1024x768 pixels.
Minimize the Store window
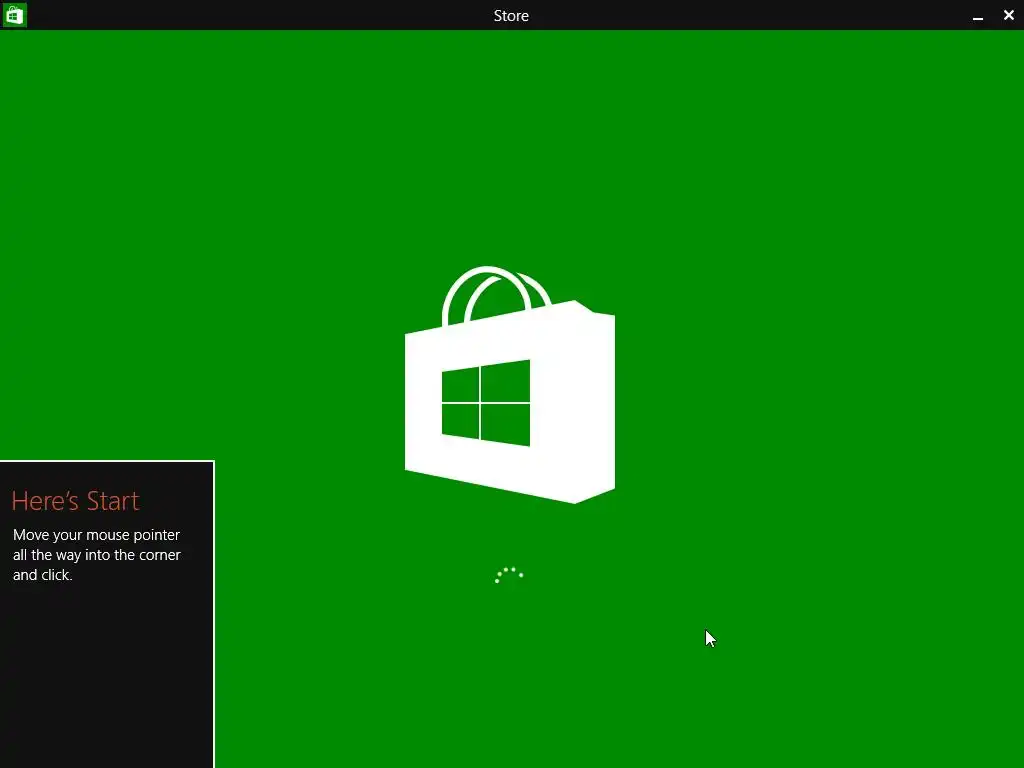(x=978, y=16)
